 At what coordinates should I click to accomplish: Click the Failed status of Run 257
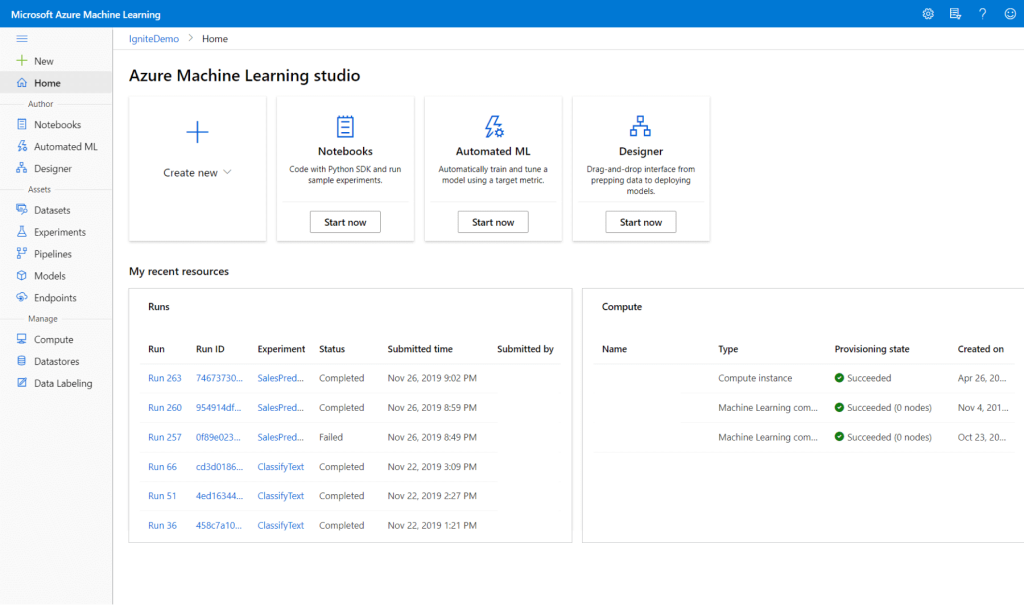330,437
